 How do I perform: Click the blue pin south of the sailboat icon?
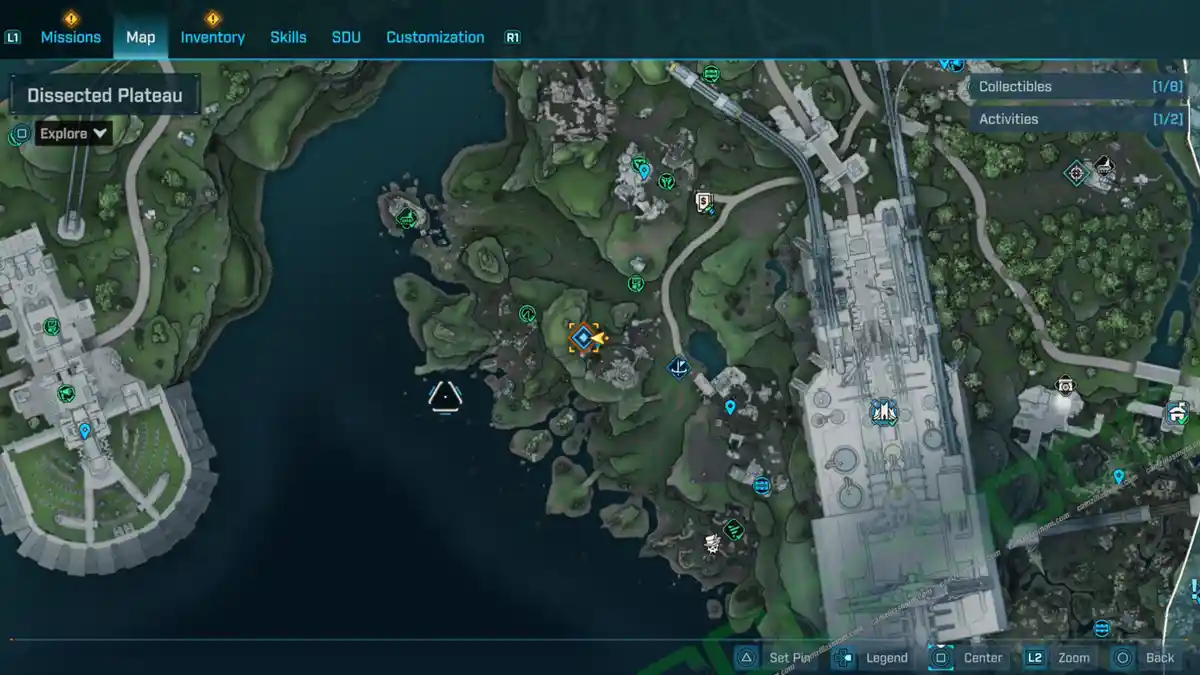pyautogui.click(x=730, y=407)
